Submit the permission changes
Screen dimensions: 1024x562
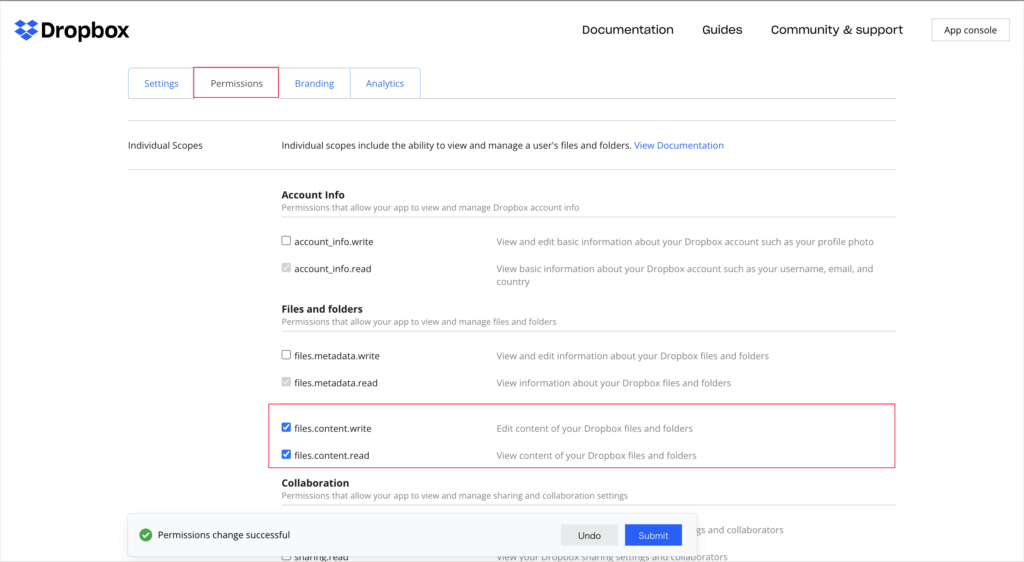click(653, 535)
